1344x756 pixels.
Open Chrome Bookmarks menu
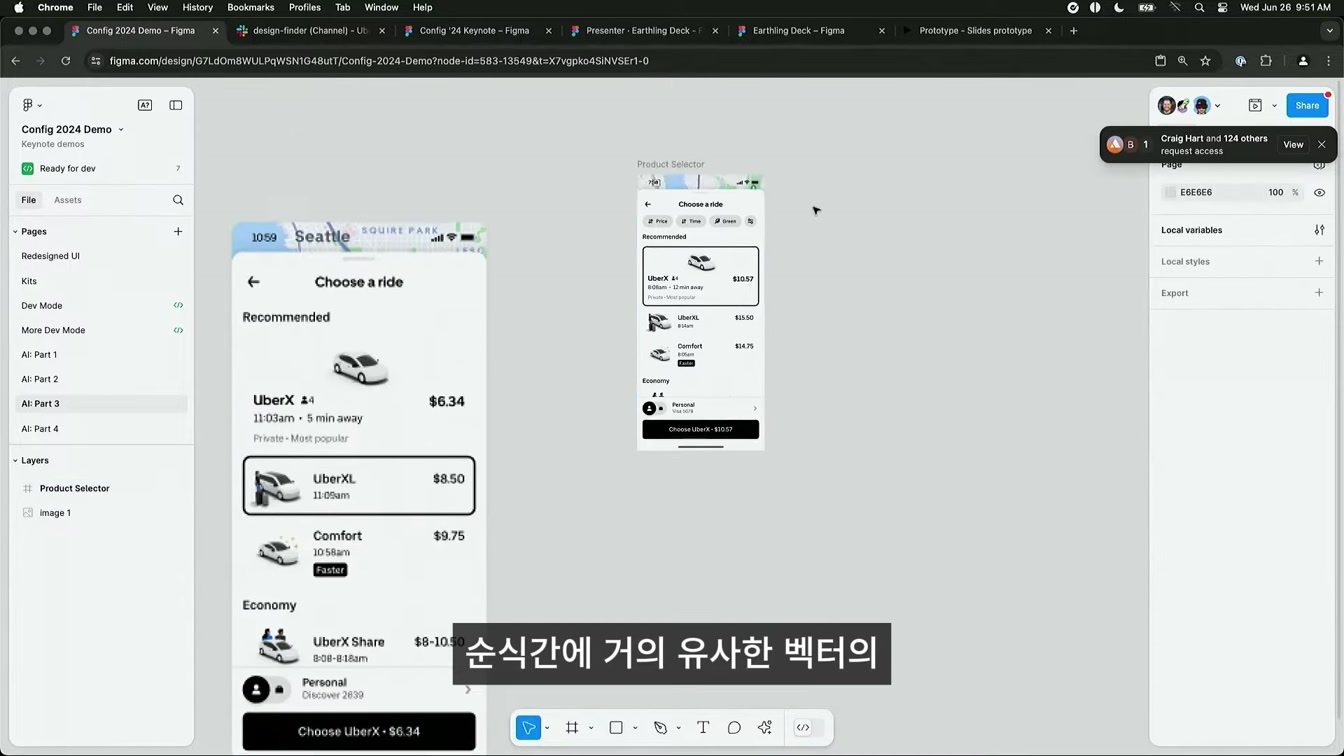pos(250,7)
